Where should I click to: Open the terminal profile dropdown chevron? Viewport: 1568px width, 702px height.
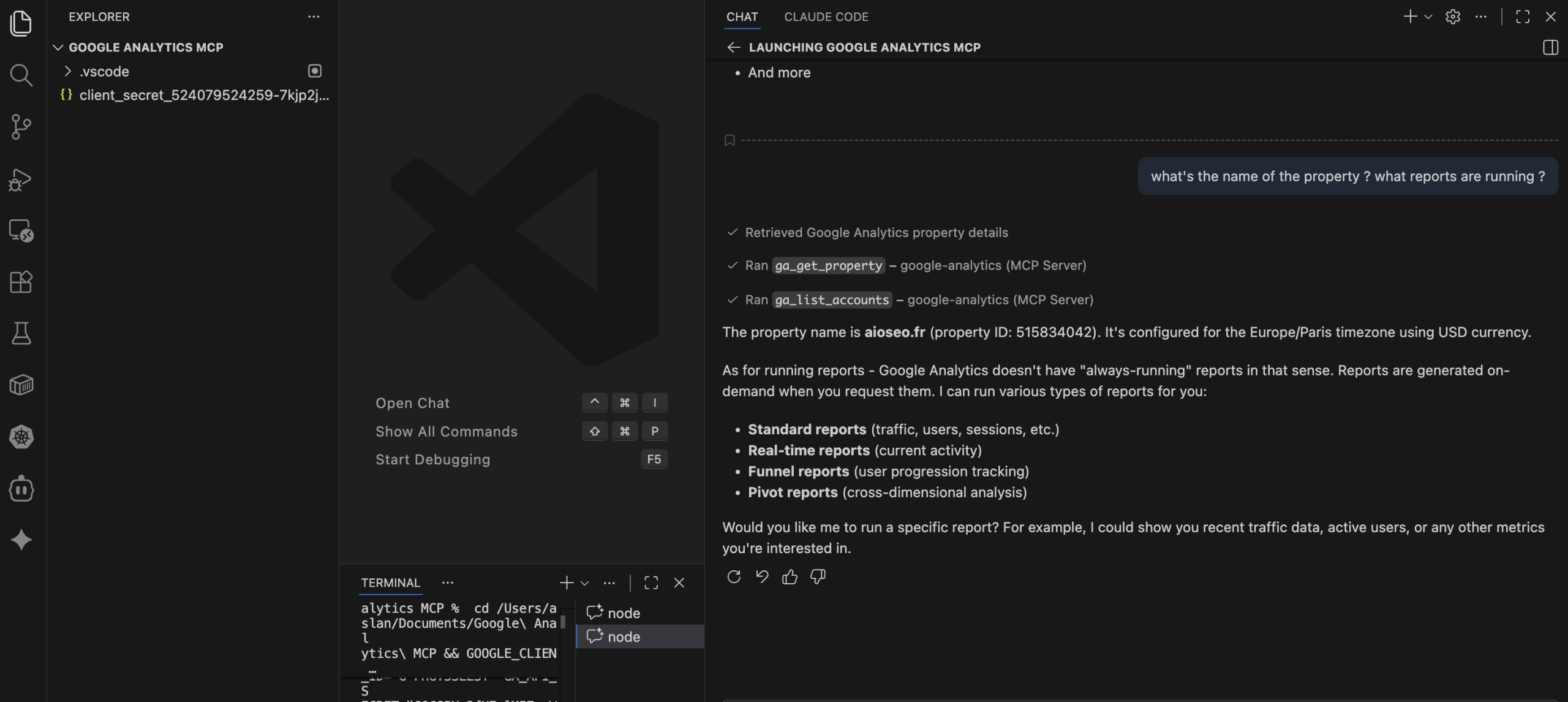(x=584, y=583)
